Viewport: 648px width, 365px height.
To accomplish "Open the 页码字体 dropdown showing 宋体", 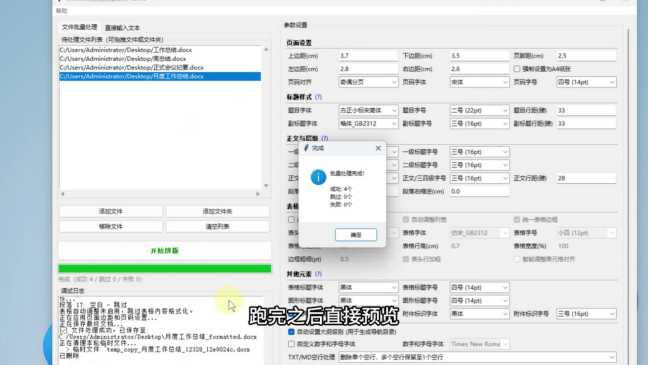I will [479, 82].
